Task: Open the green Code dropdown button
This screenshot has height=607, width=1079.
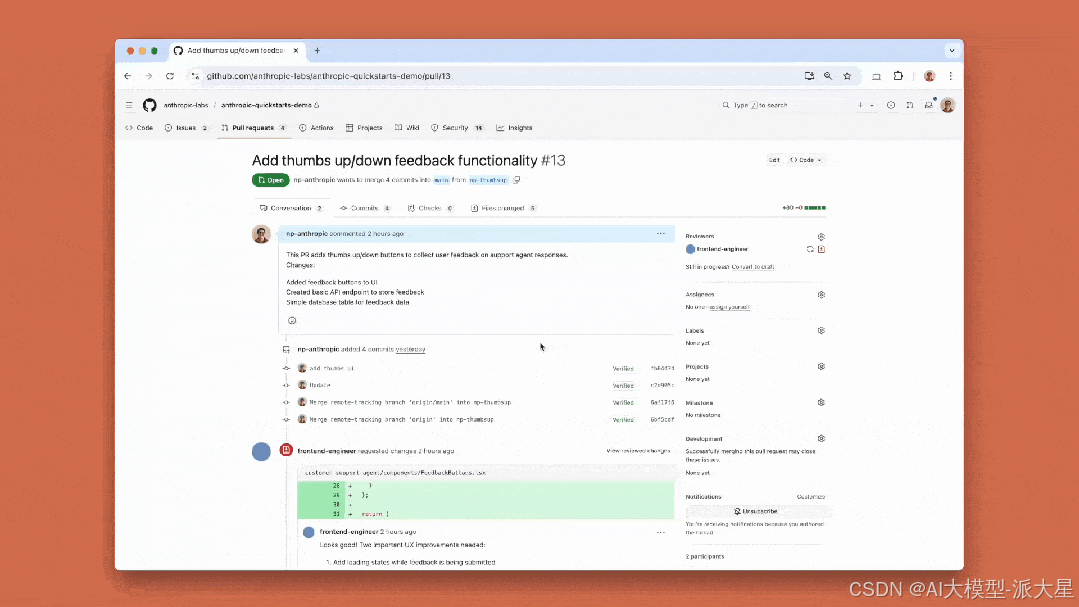Action: tap(806, 160)
